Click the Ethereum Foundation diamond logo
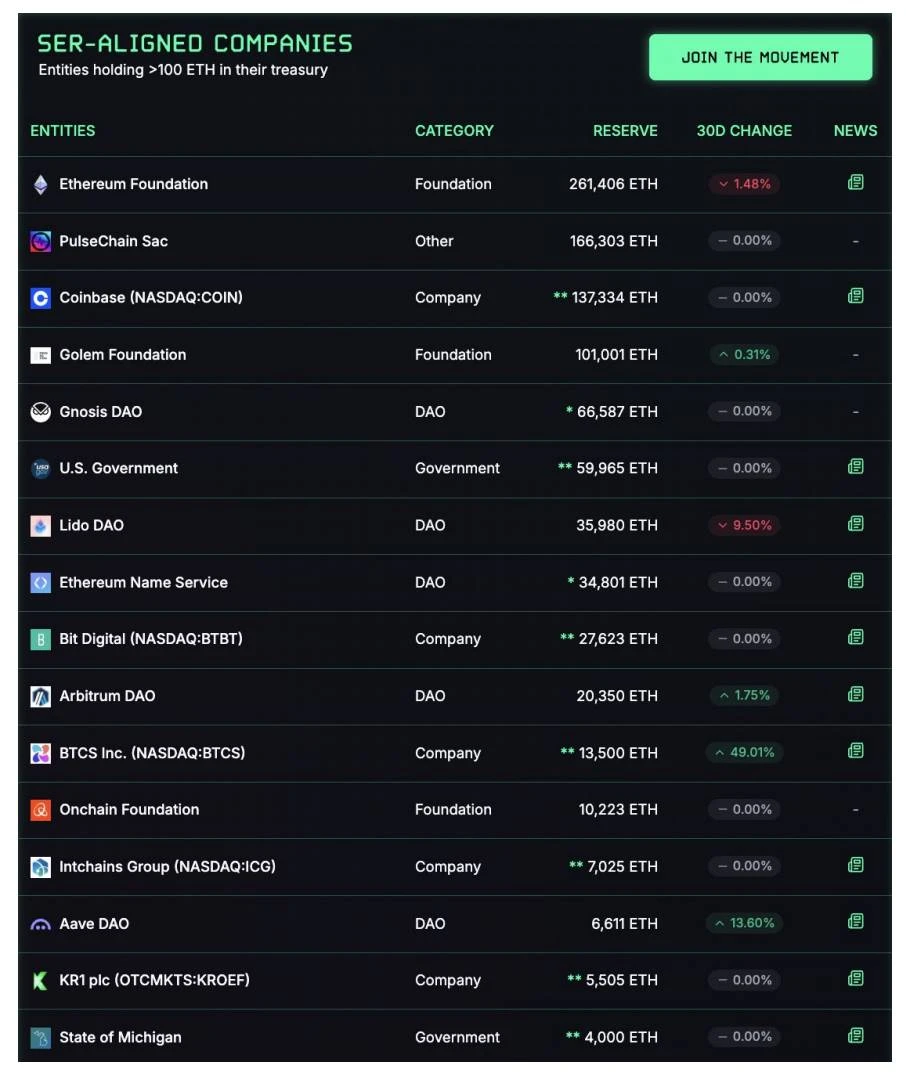 (42, 184)
